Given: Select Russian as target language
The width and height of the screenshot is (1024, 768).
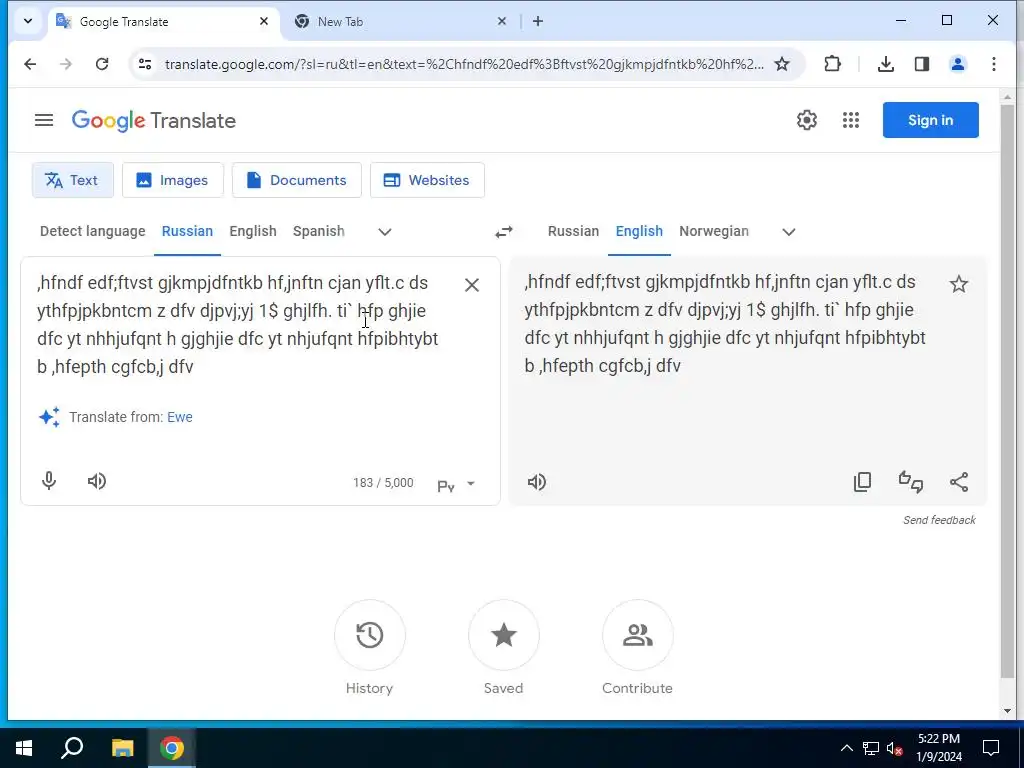Looking at the screenshot, I should pyautogui.click(x=573, y=231).
